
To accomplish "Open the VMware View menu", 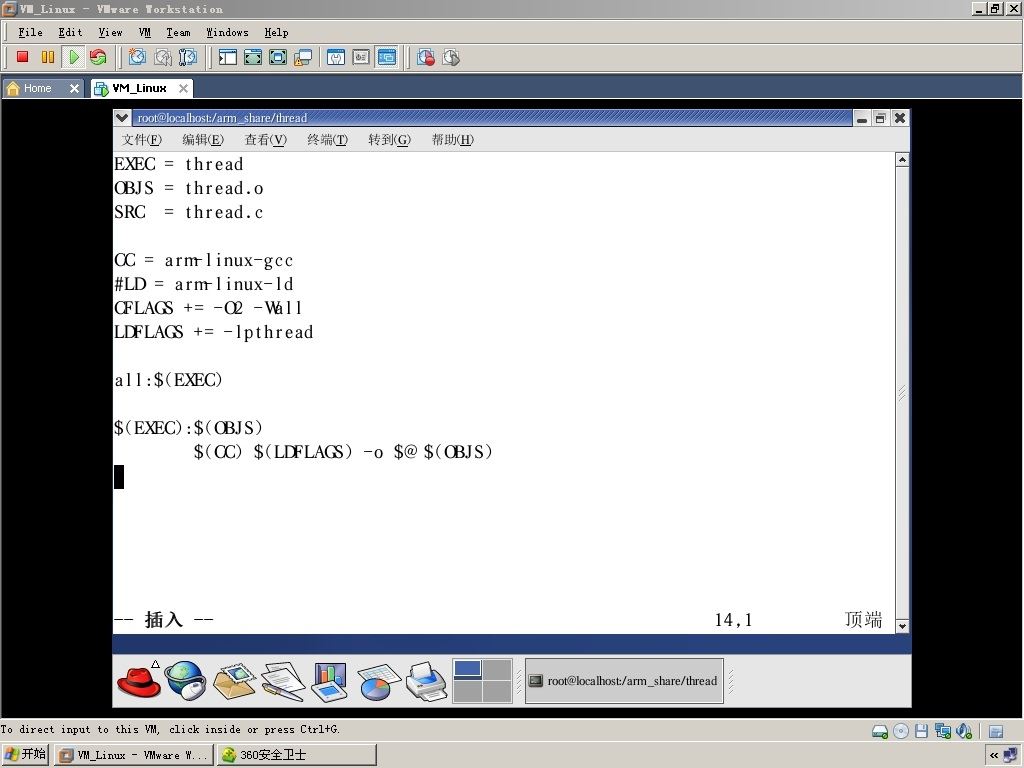I will pyautogui.click(x=110, y=32).
